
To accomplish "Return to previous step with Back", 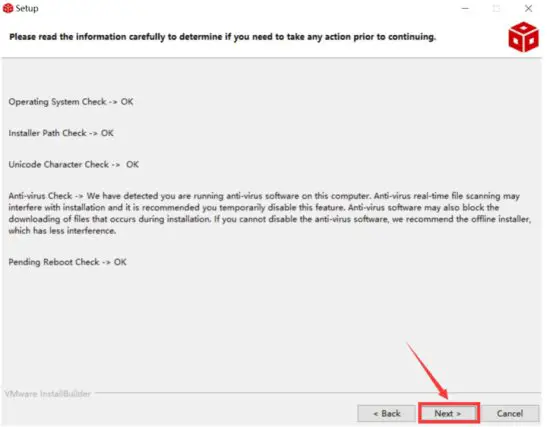I will point(387,413).
